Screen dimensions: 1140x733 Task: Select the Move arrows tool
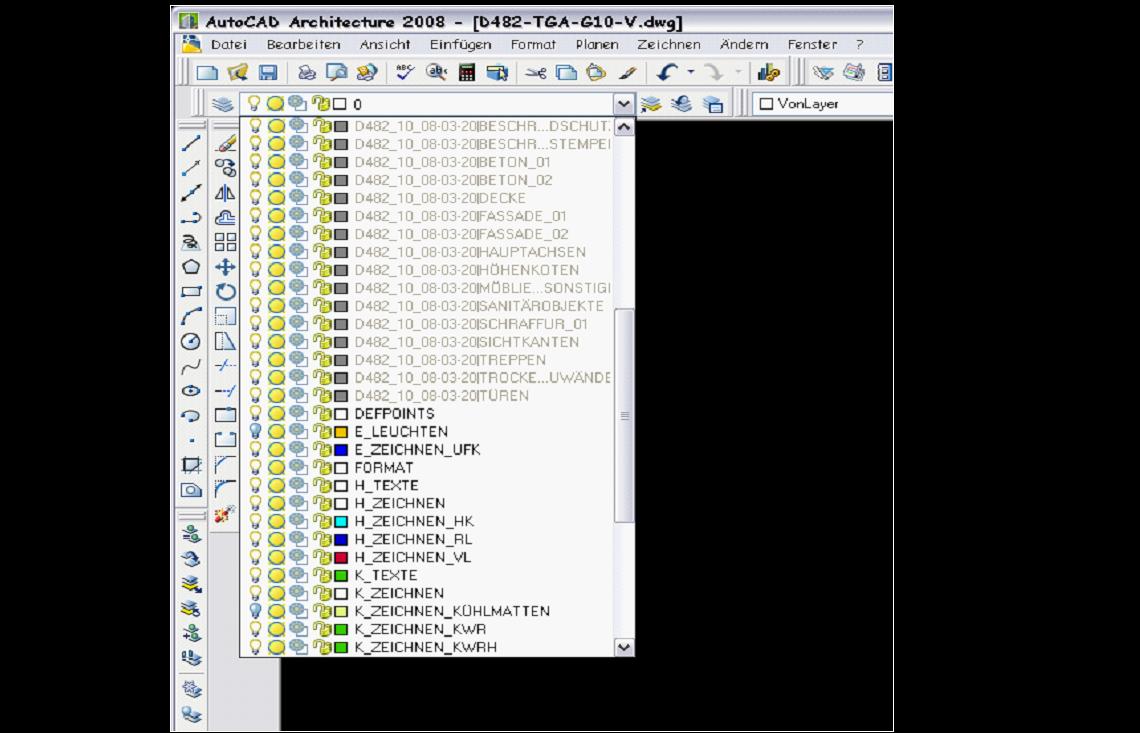tap(225, 267)
